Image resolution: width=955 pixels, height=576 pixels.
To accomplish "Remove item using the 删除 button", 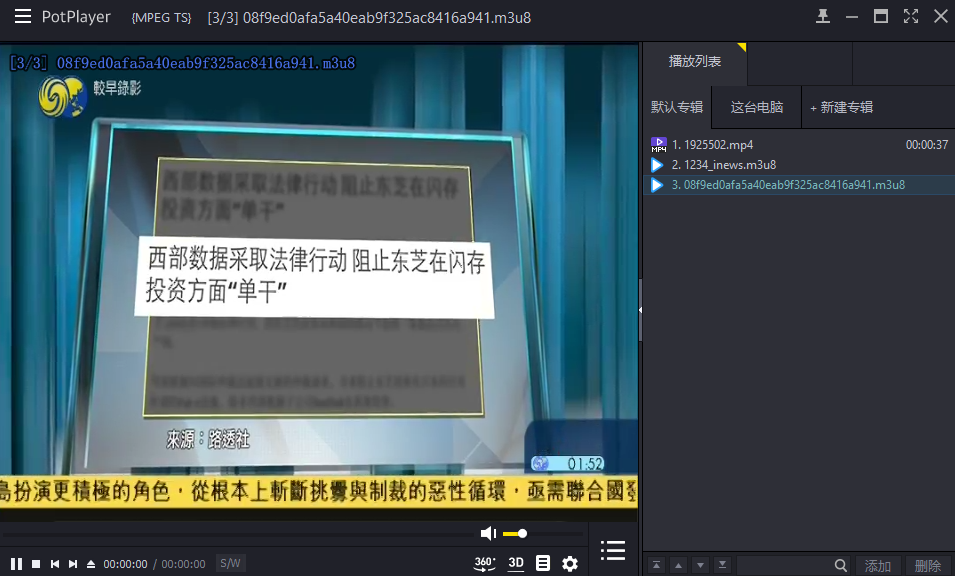I will (928, 566).
